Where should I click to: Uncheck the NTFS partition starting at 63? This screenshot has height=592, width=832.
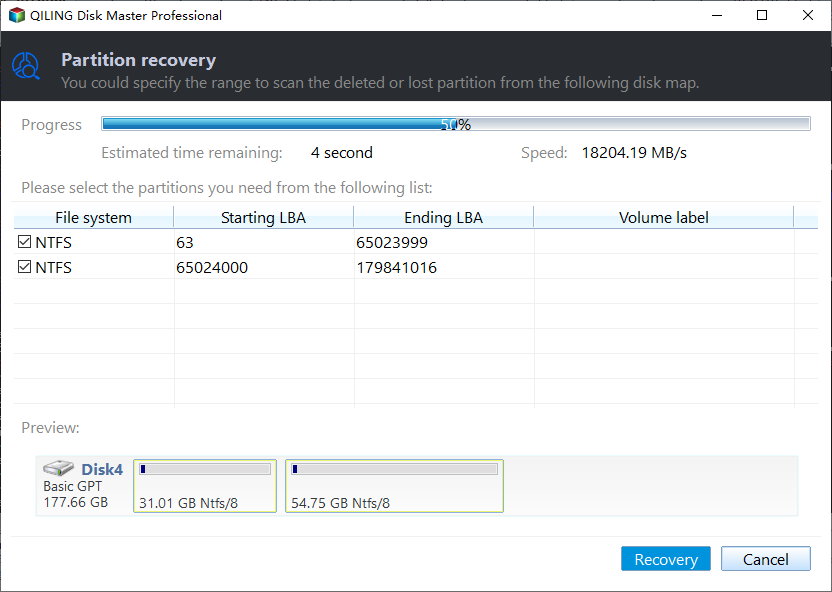pos(24,242)
